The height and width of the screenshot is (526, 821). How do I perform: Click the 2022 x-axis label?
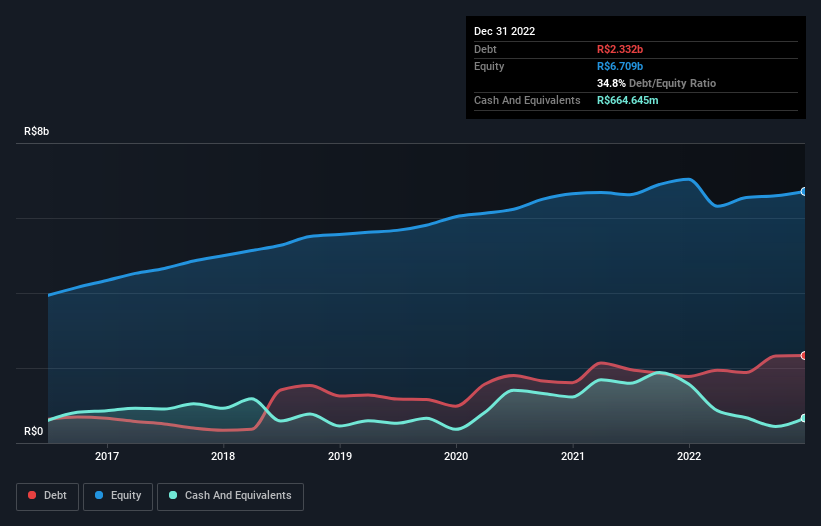point(689,456)
